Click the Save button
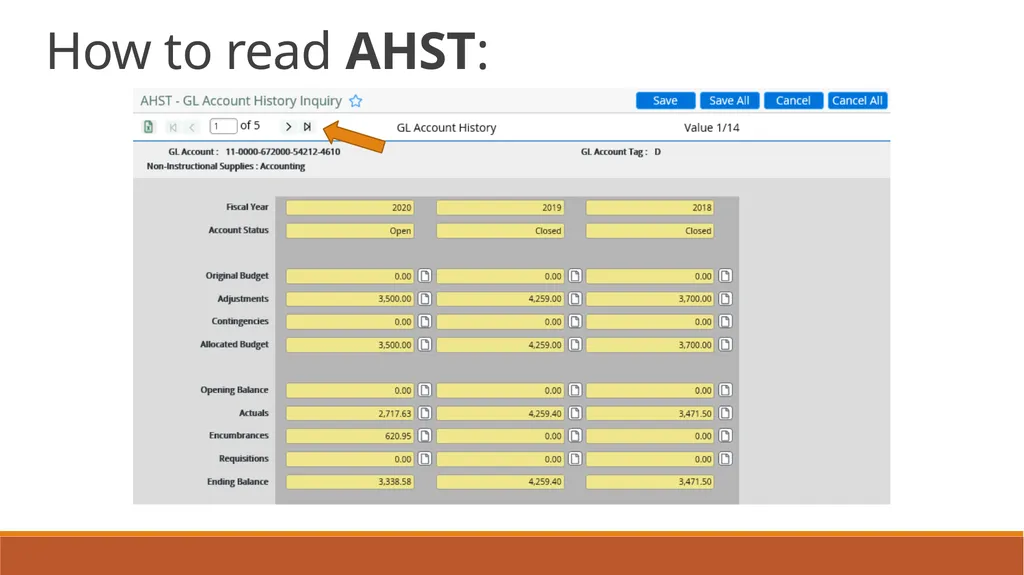 [x=665, y=101]
